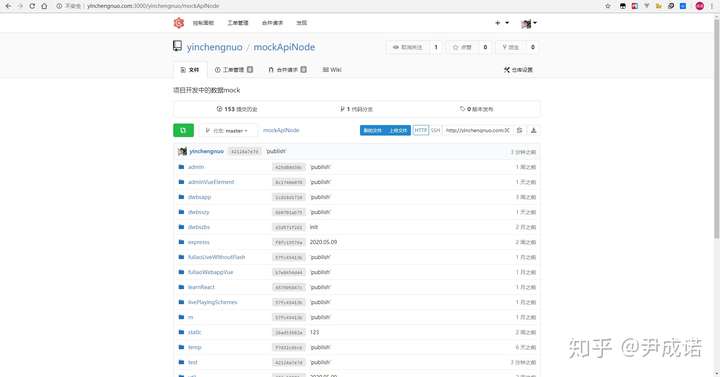Click the folder icon for temp

[181, 347]
